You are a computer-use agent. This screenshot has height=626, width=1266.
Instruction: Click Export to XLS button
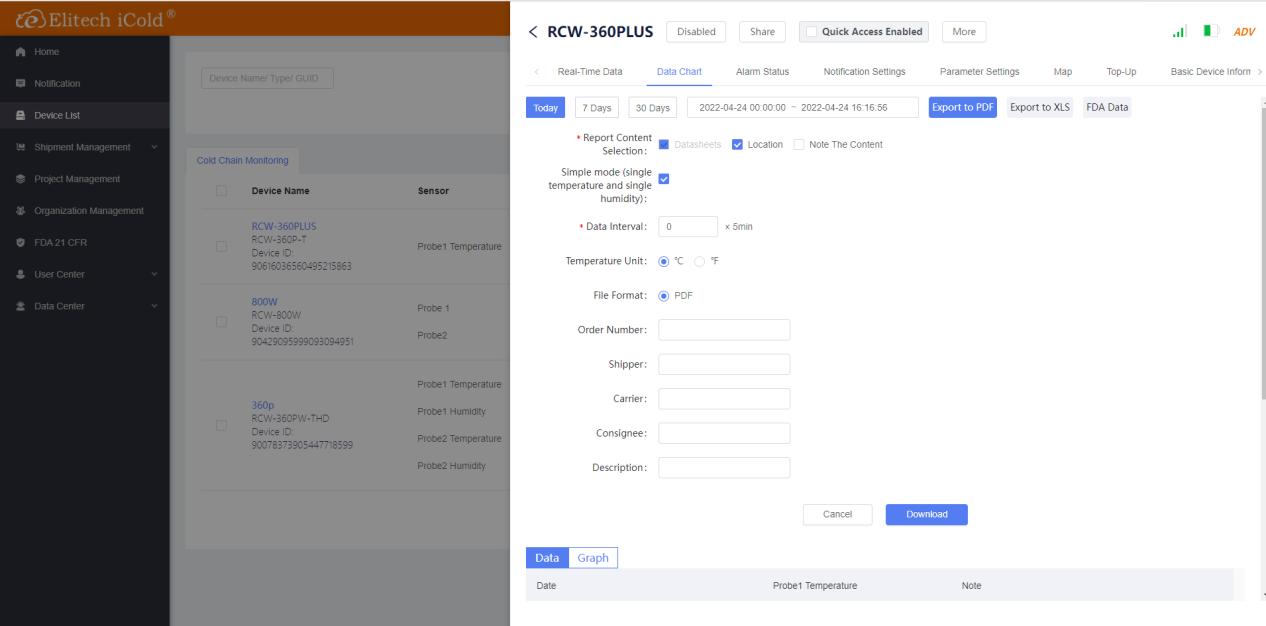click(x=1040, y=108)
